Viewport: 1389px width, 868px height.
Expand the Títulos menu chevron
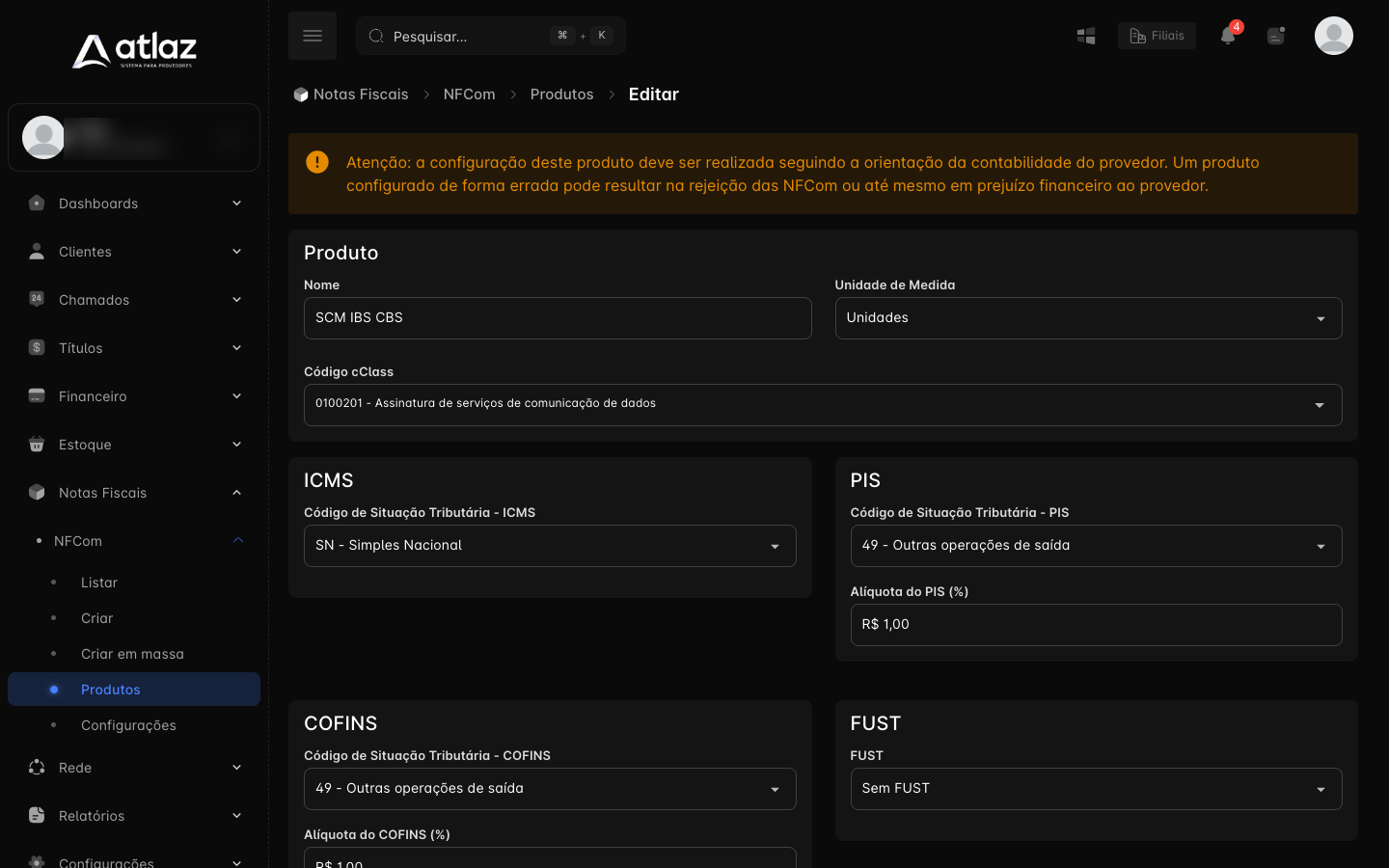pos(236,347)
